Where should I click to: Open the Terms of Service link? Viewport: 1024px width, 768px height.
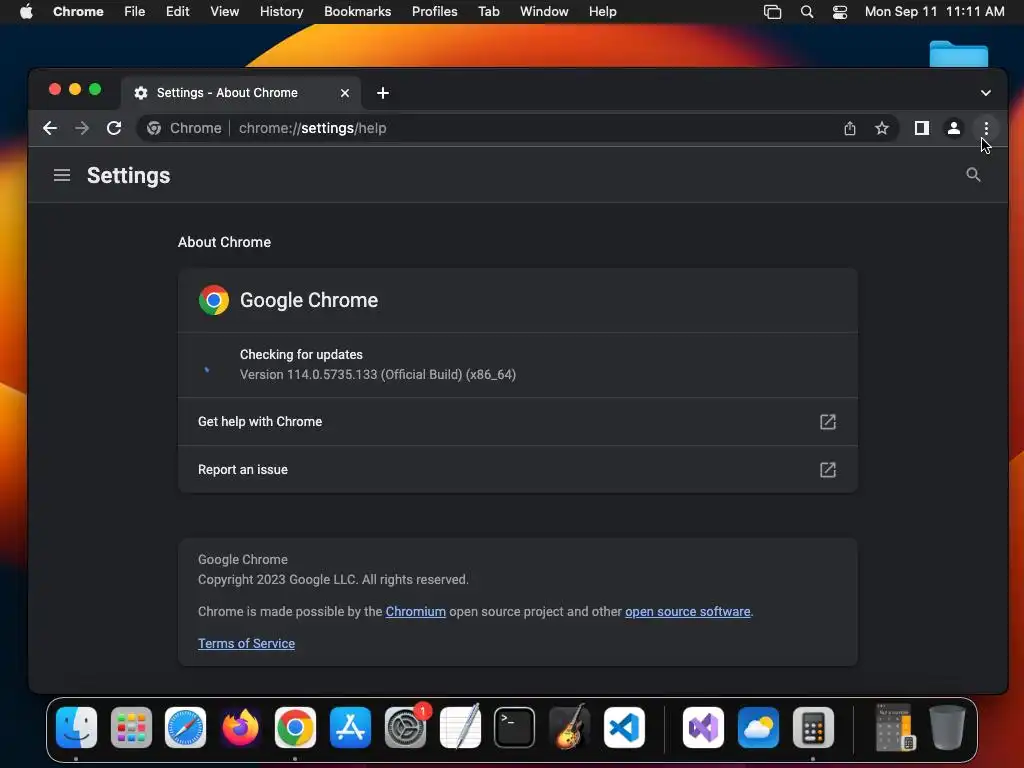point(246,643)
